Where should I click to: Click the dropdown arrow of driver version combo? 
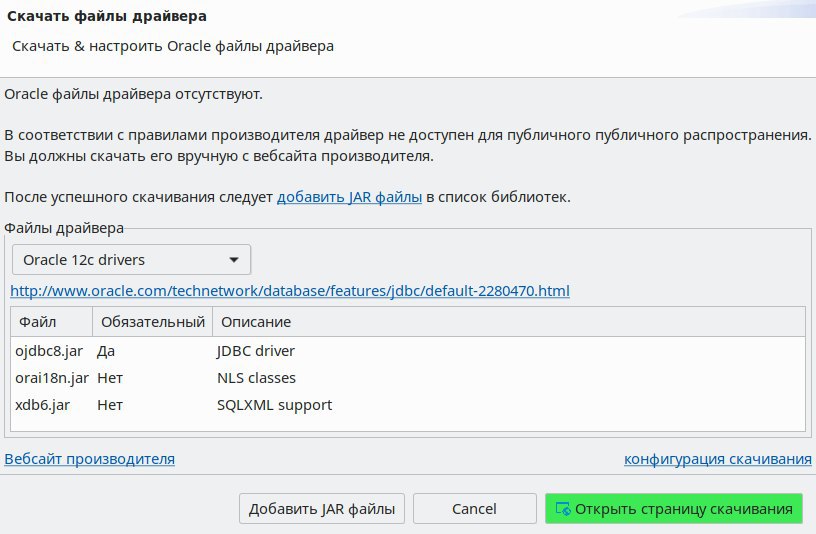(x=234, y=260)
